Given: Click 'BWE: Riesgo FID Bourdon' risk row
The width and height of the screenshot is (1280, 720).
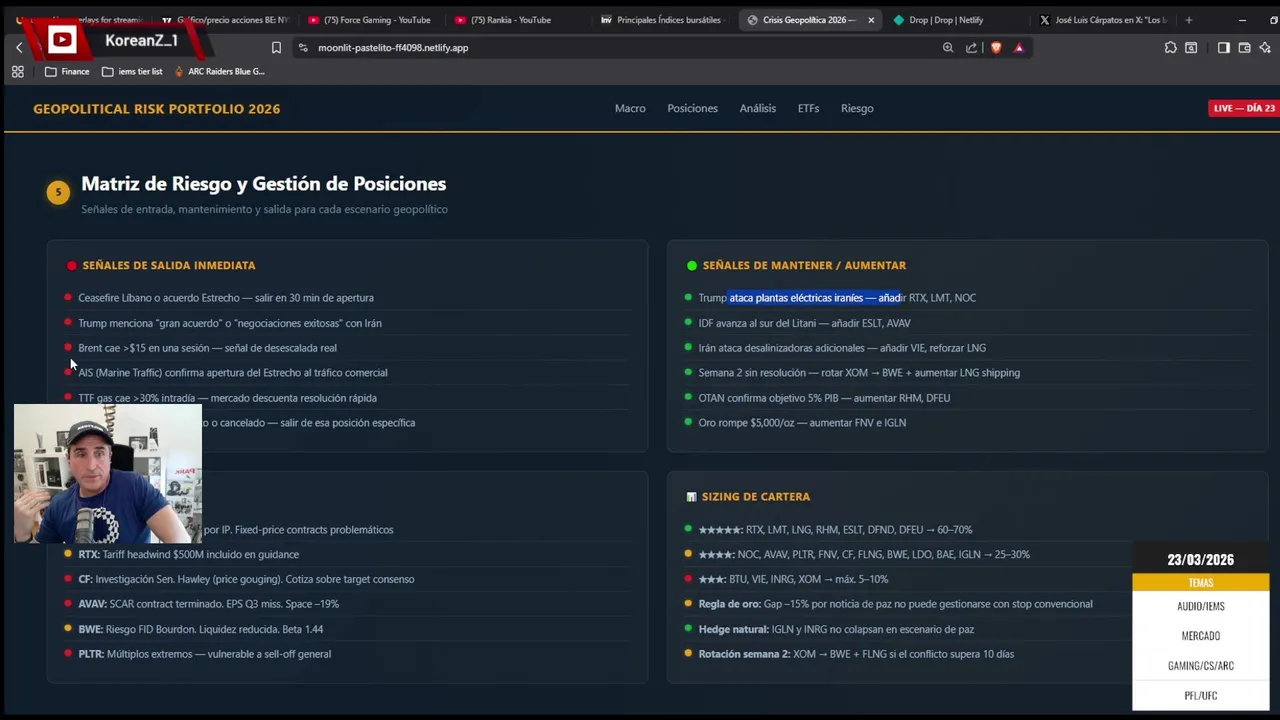Looking at the screenshot, I should pyautogui.click(x=200, y=629).
